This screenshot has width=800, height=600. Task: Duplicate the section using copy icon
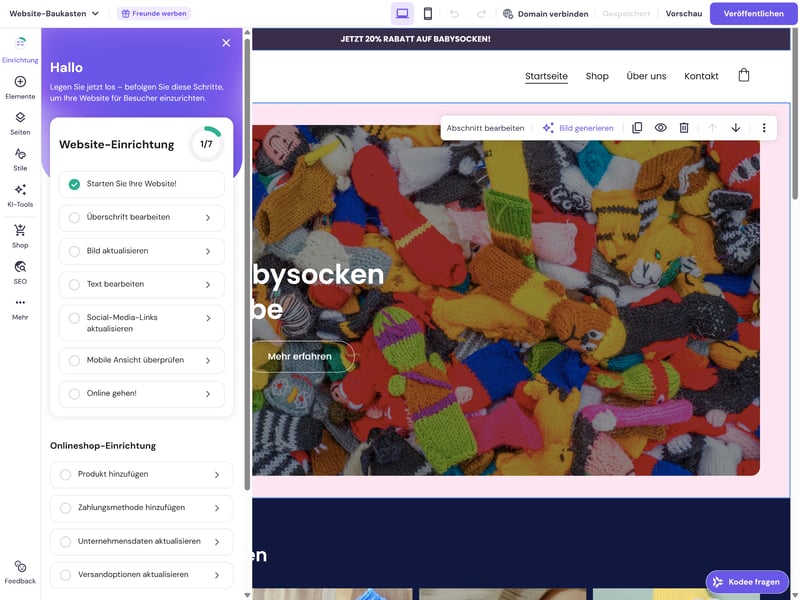click(x=637, y=128)
